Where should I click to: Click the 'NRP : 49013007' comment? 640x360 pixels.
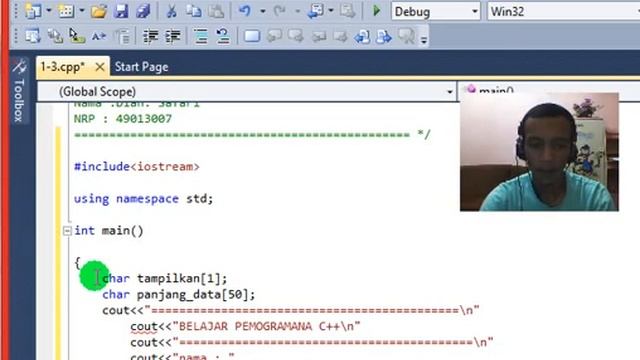[x=123, y=119]
